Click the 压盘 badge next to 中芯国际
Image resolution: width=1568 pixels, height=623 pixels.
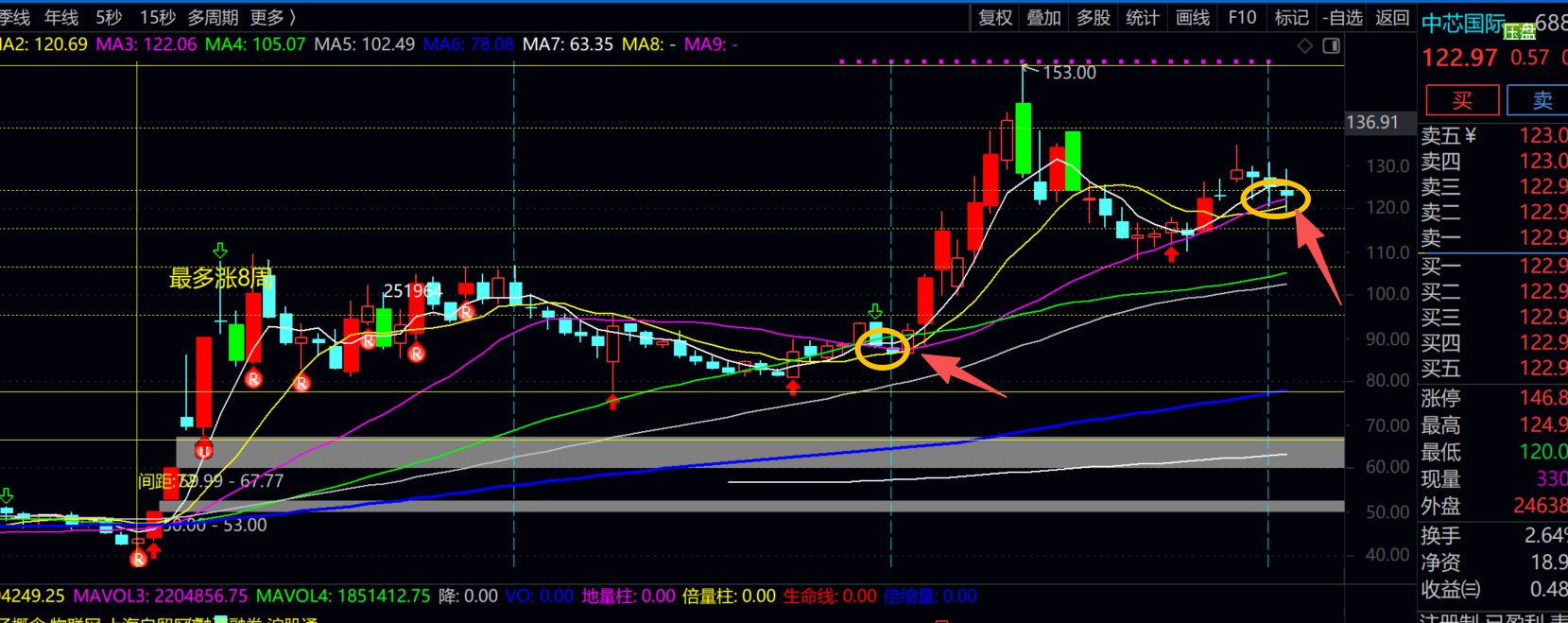point(1520,31)
